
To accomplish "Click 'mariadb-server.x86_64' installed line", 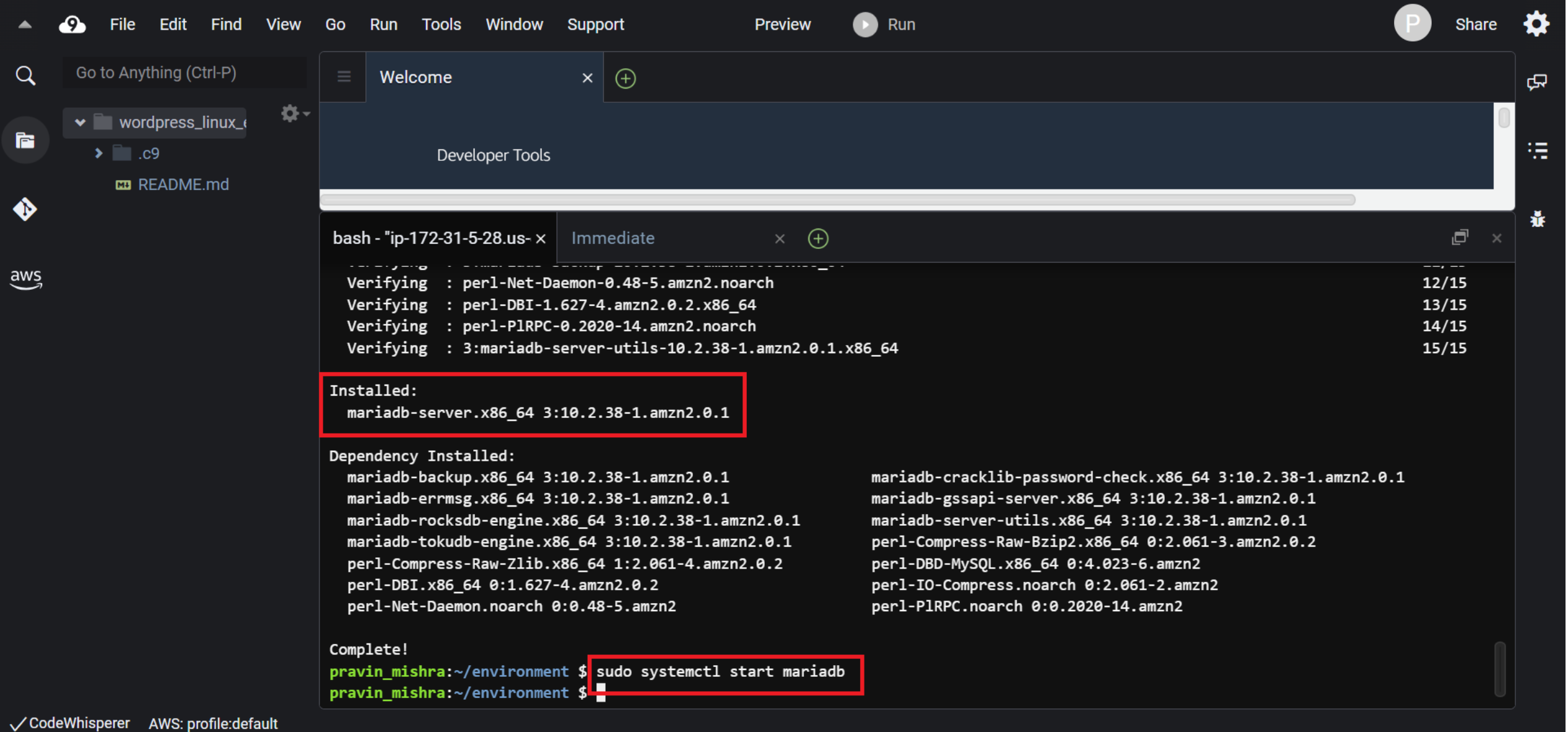I will (538, 413).
